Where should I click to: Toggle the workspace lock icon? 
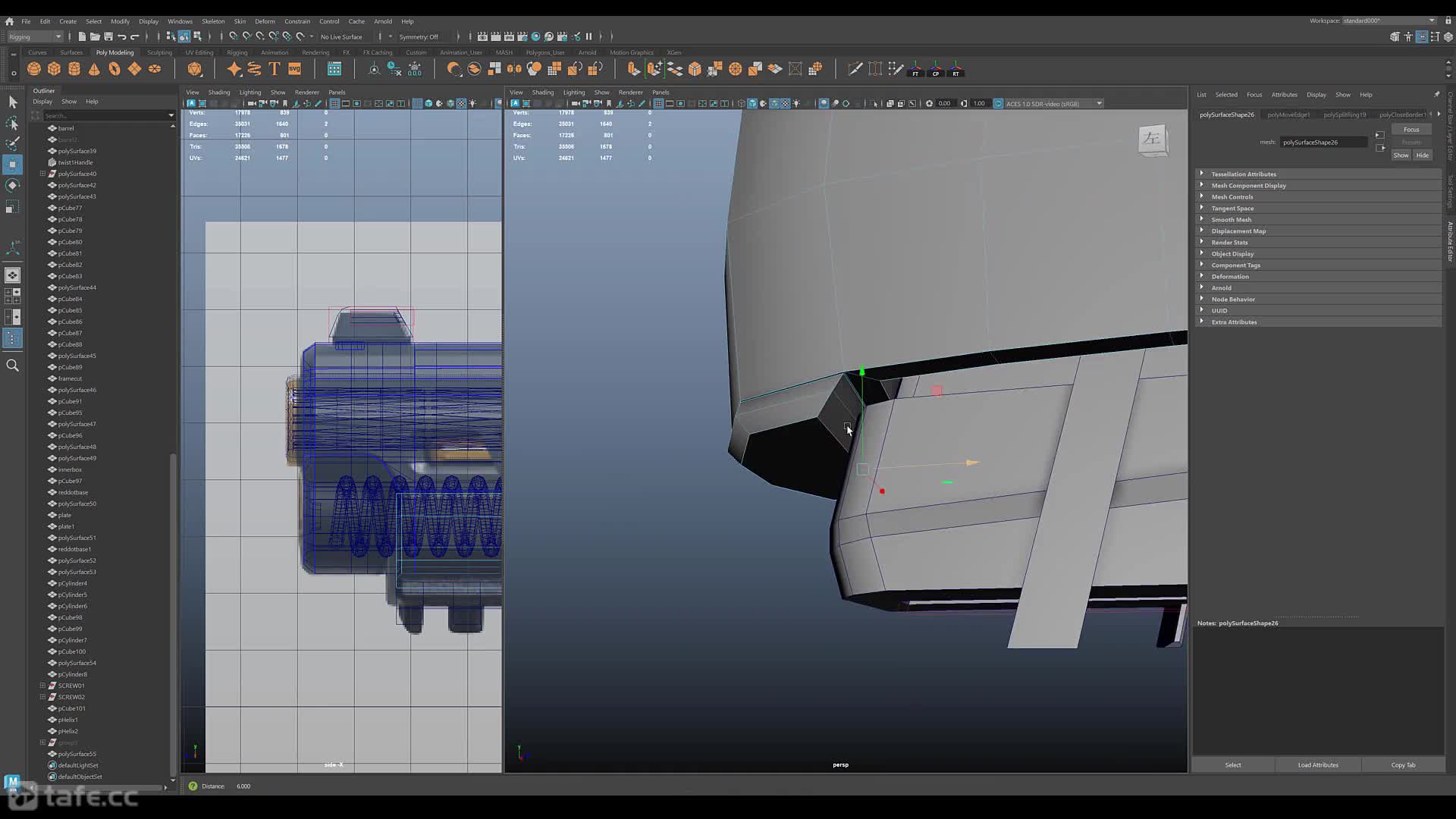(x=1448, y=20)
